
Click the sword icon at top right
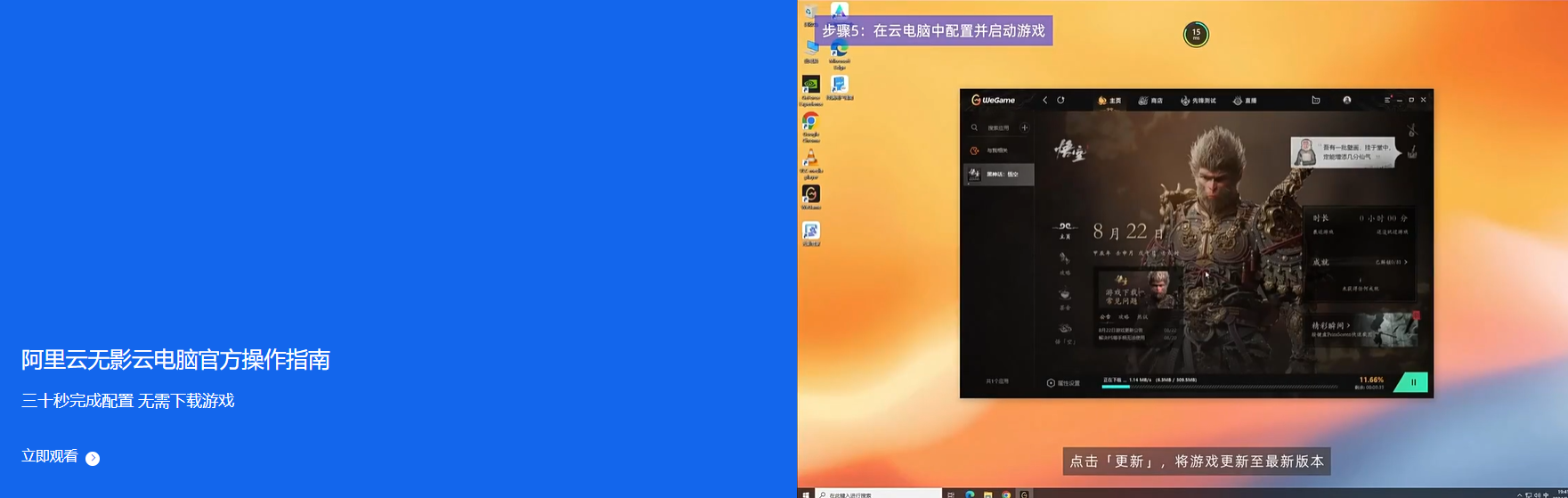click(1411, 130)
